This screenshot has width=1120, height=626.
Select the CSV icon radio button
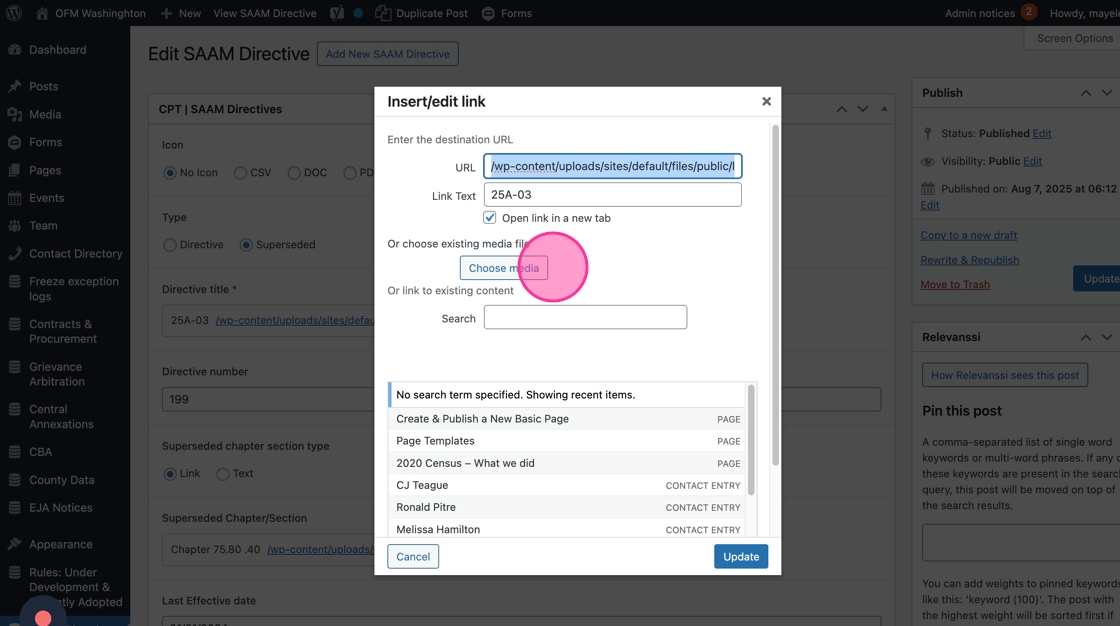241,173
